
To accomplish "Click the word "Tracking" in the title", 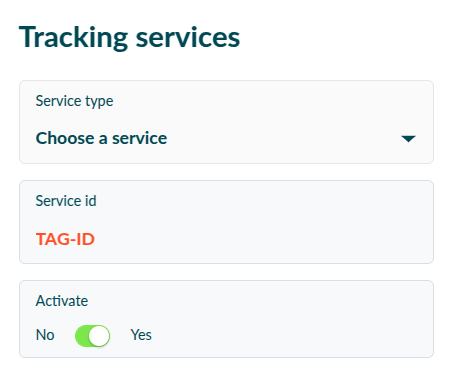I will (x=73, y=38).
